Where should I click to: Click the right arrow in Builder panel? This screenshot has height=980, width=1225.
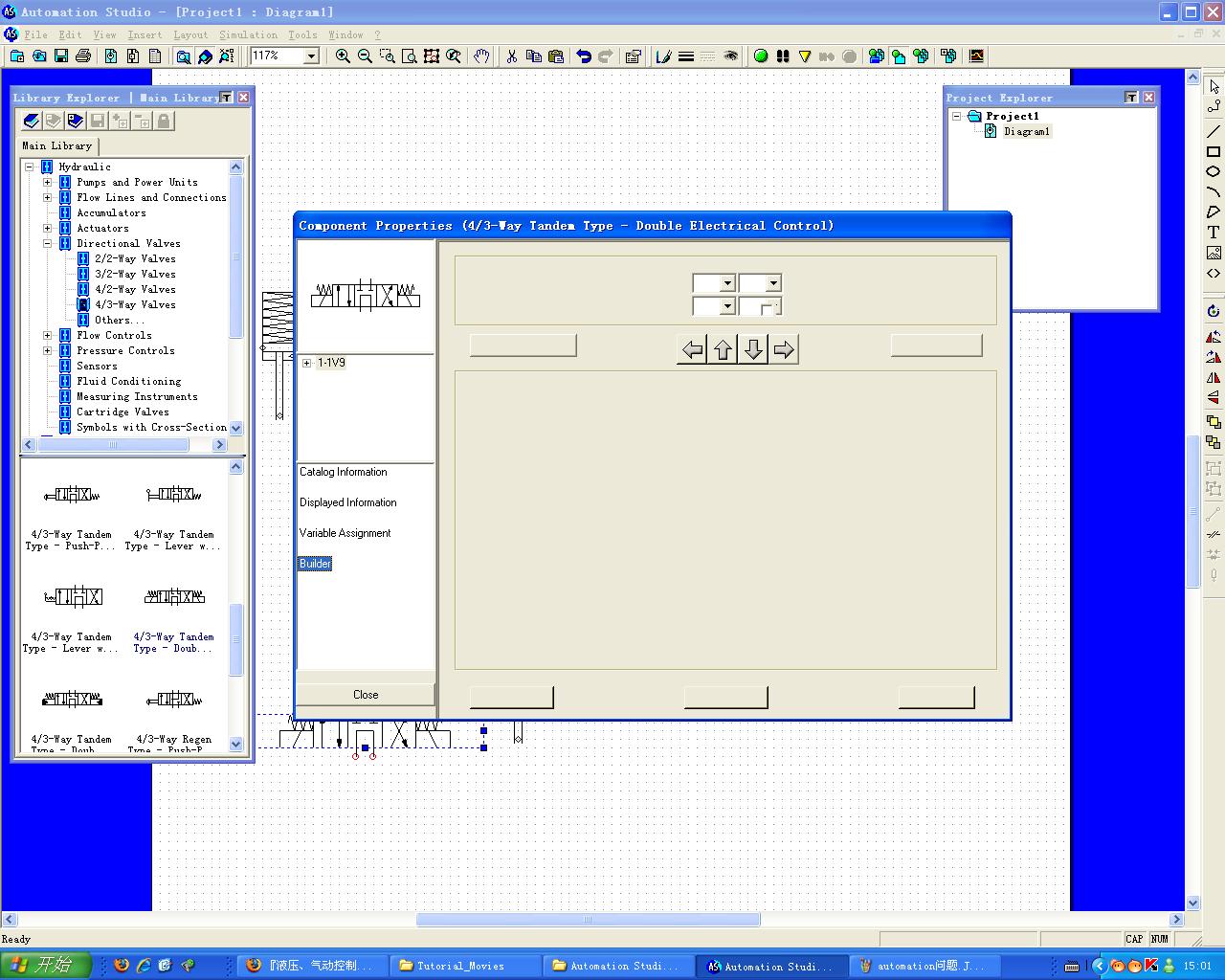click(784, 350)
